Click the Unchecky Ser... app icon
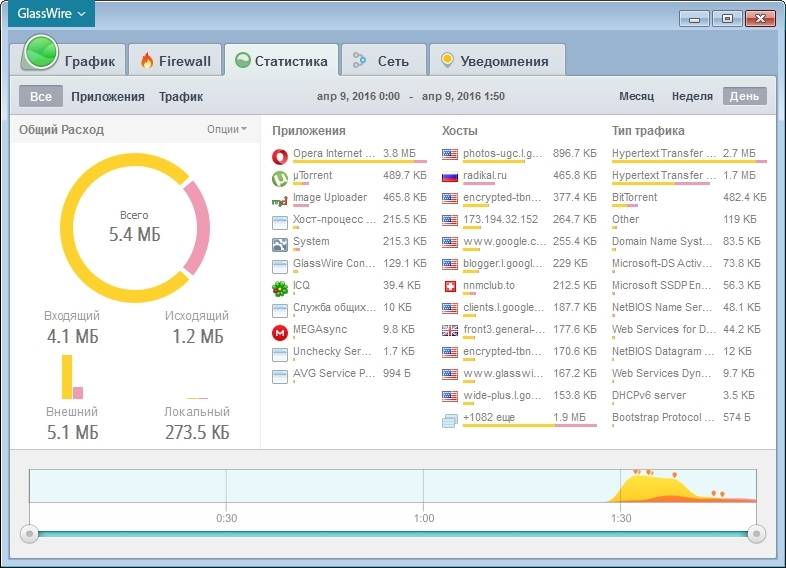The height and width of the screenshot is (568, 786). 280,354
